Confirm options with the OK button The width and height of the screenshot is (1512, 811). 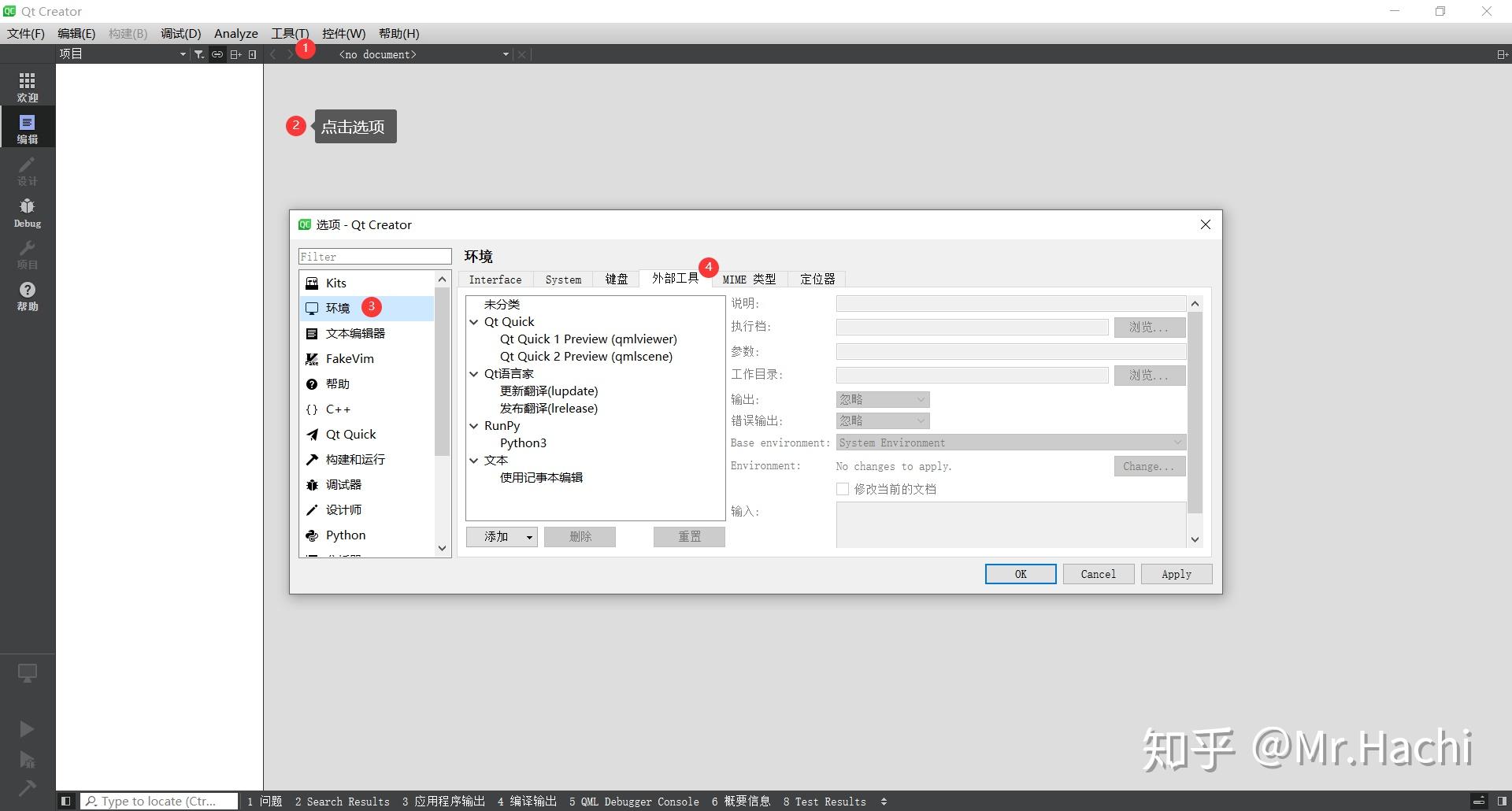(x=1021, y=574)
